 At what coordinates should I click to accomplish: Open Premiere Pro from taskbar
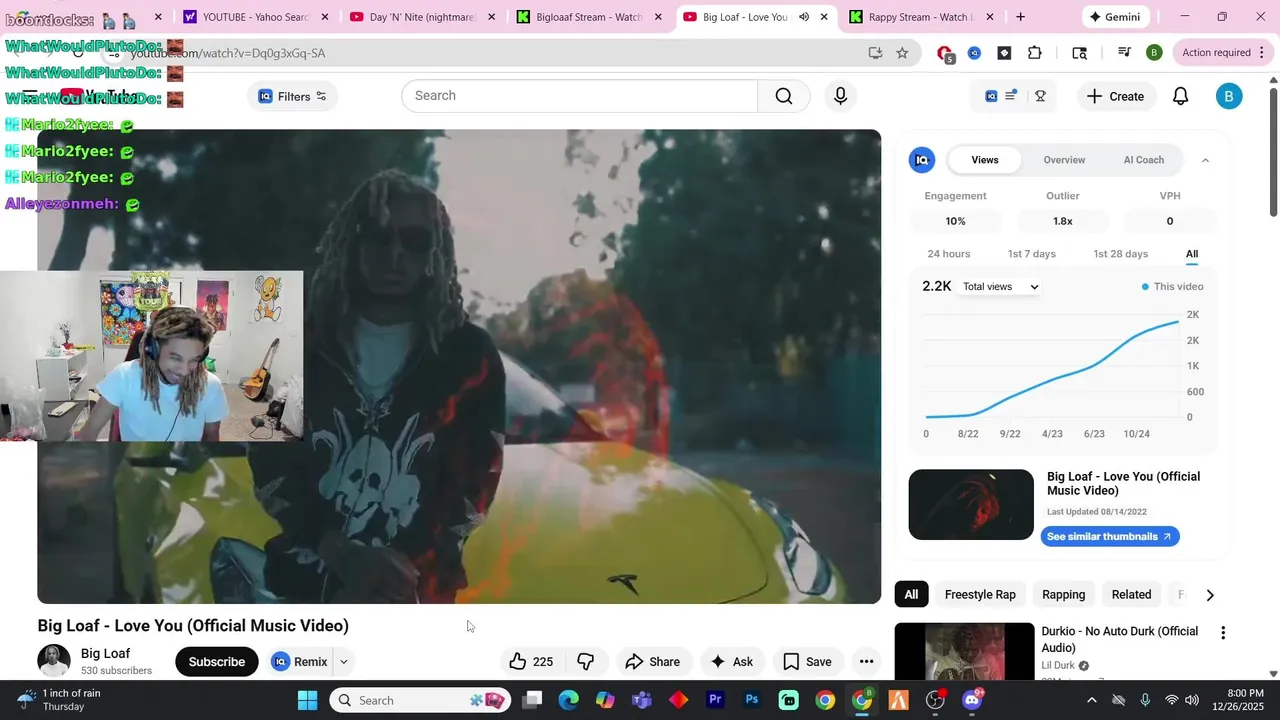pyautogui.click(x=715, y=700)
